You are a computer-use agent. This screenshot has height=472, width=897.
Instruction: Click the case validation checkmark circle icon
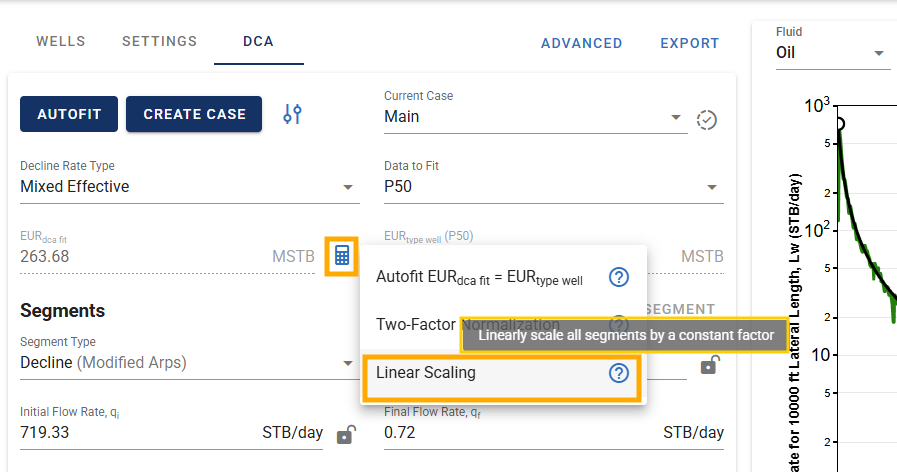point(707,120)
